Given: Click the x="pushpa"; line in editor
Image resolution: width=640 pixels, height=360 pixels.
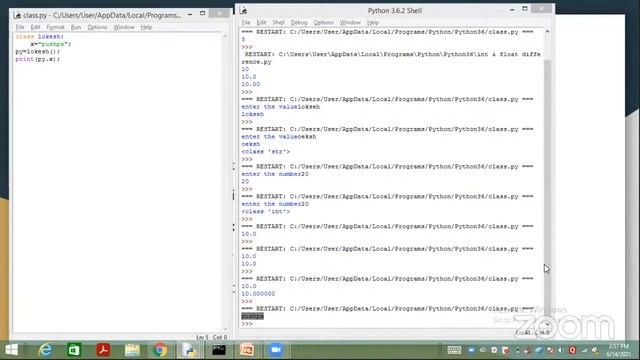Looking at the screenshot, I should pos(51,44).
